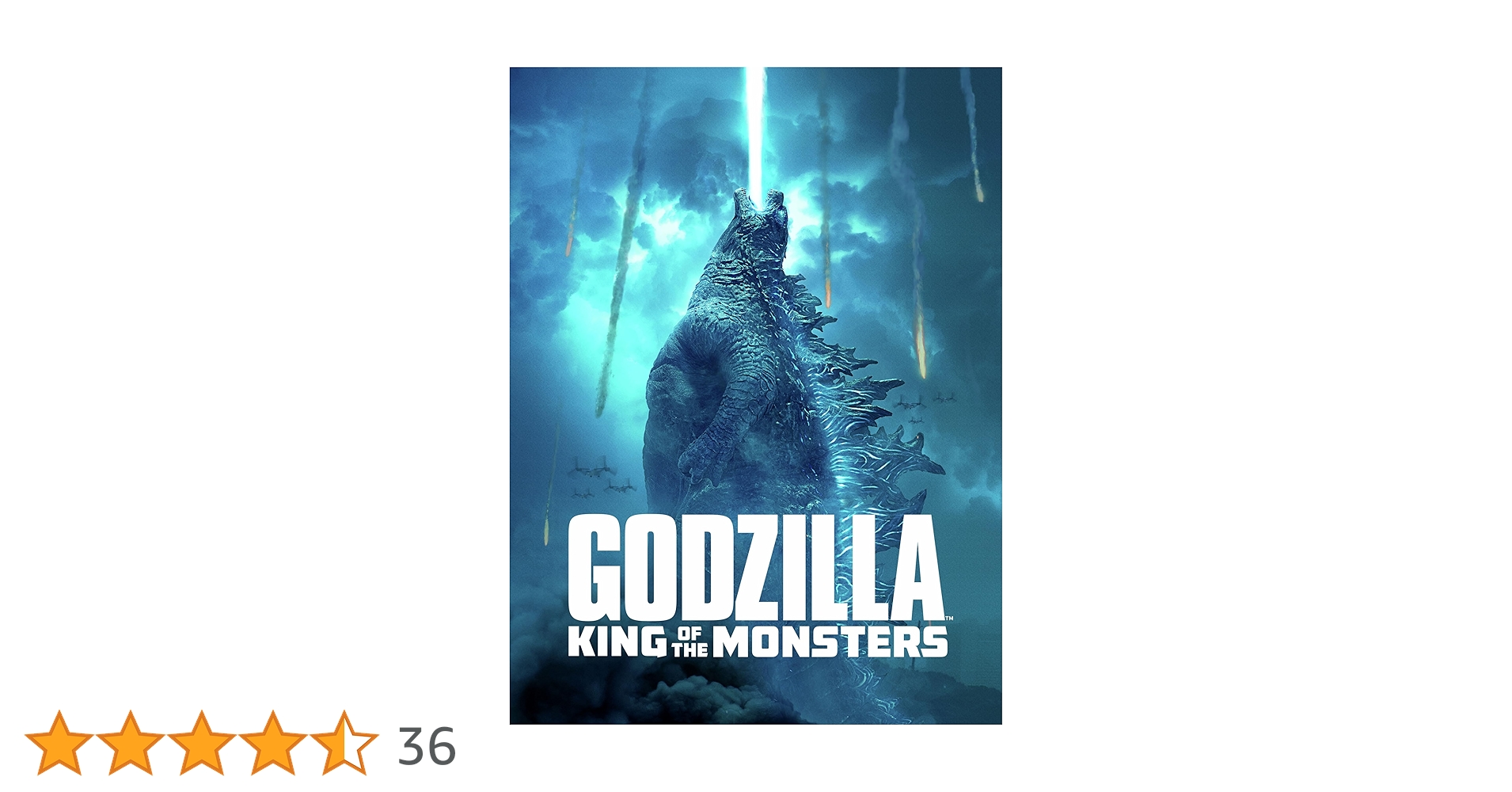Screen dimensions: 1512x792
Task: Click the first orange rating star
Action: pyautogui.click(x=59, y=742)
